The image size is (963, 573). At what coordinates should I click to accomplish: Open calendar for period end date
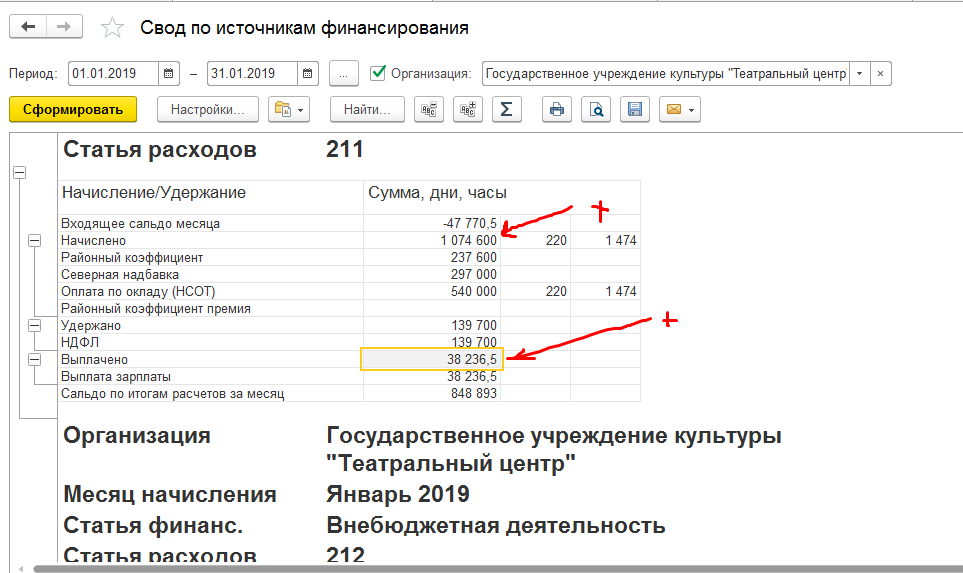tap(308, 74)
